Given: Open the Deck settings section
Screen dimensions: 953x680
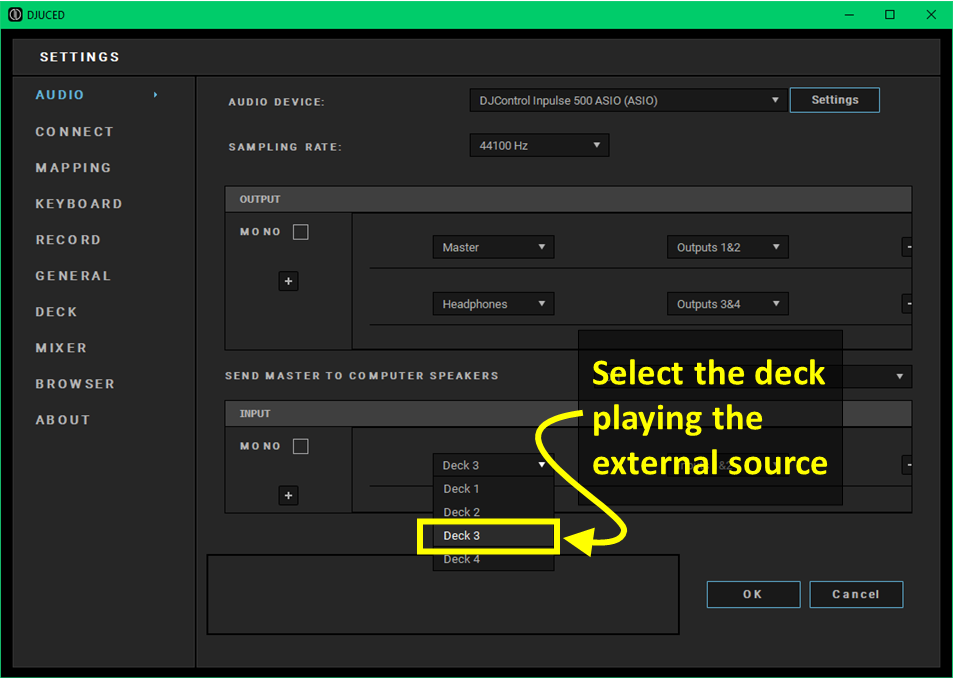Looking at the screenshot, I should coord(56,312).
